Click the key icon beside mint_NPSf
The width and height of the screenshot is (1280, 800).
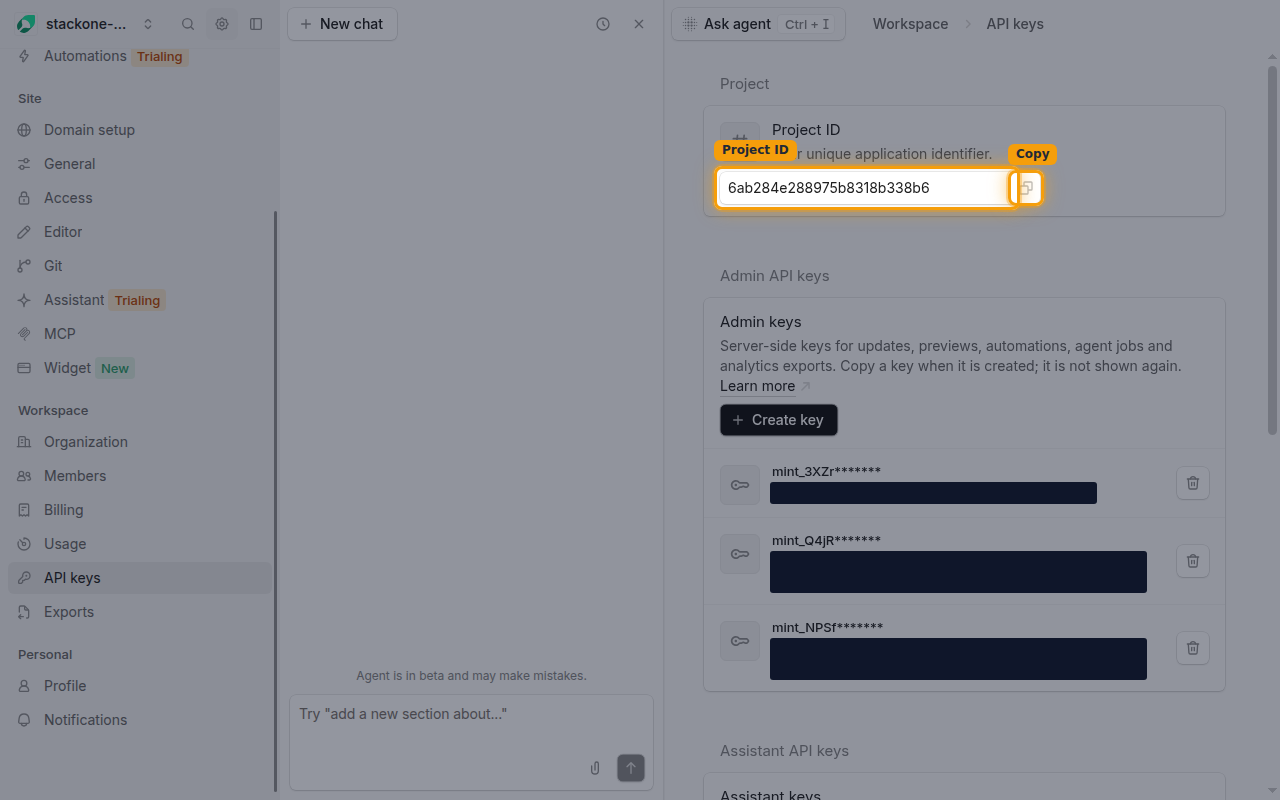740,641
